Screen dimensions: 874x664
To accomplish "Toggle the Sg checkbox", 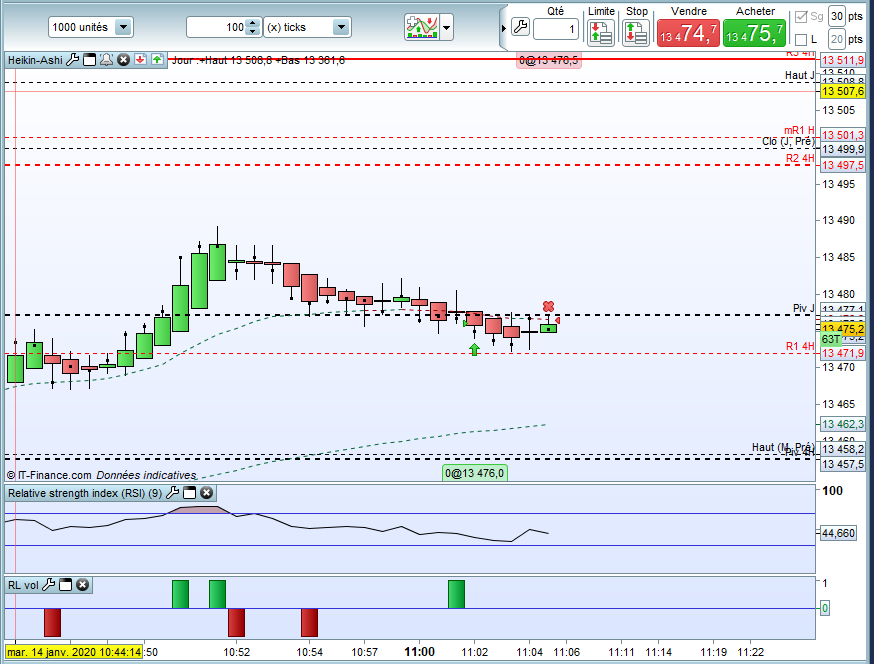I will pos(801,17).
